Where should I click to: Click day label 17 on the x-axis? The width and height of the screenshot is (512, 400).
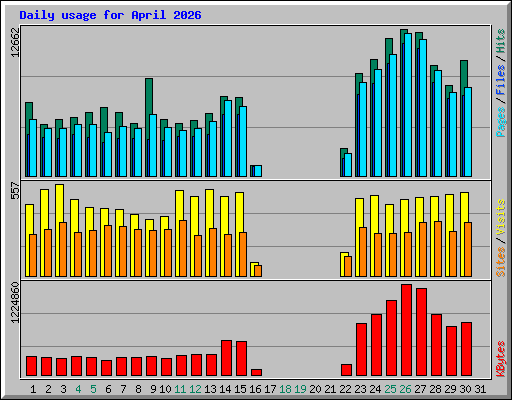coord(270,389)
